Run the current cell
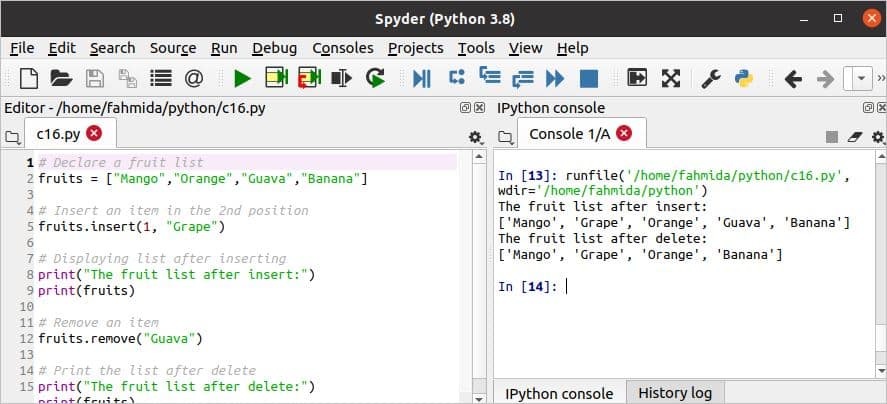This screenshot has height=404, width=887. [277, 78]
